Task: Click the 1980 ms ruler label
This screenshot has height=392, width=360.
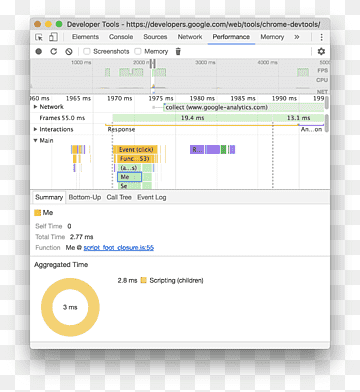Action: click(202, 99)
